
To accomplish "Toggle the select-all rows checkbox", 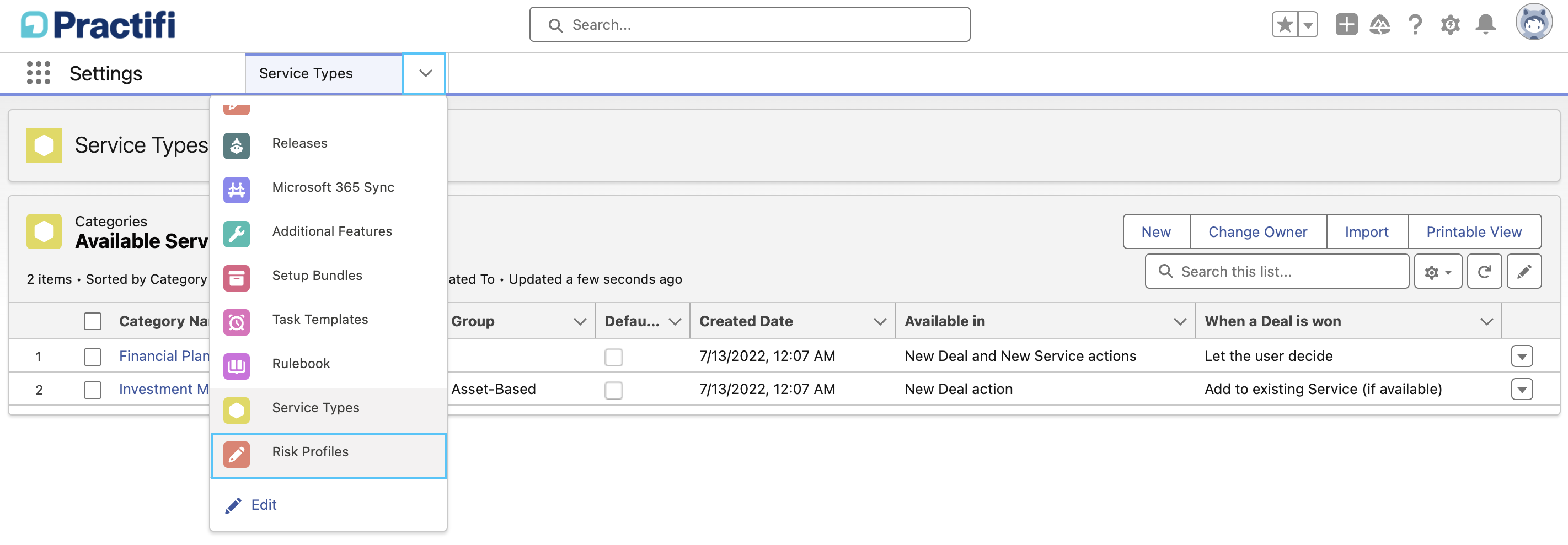I will tap(93, 321).
